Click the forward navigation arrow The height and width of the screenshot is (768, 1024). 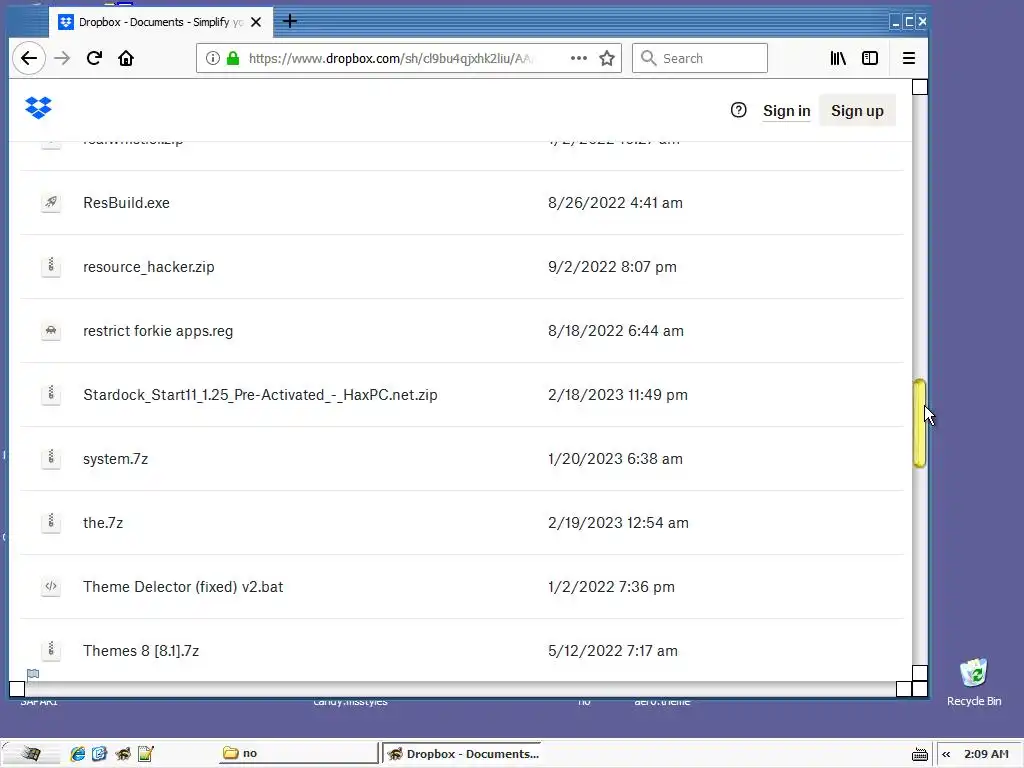(62, 58)
